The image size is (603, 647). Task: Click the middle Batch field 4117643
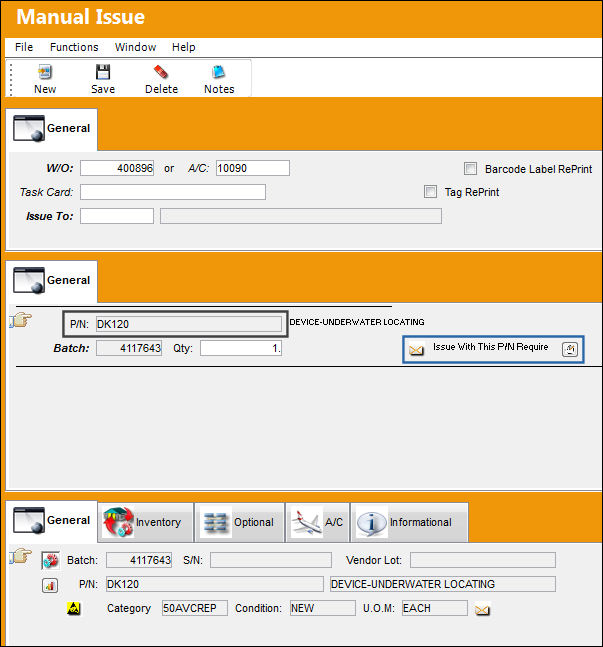[x=129, y=348]
